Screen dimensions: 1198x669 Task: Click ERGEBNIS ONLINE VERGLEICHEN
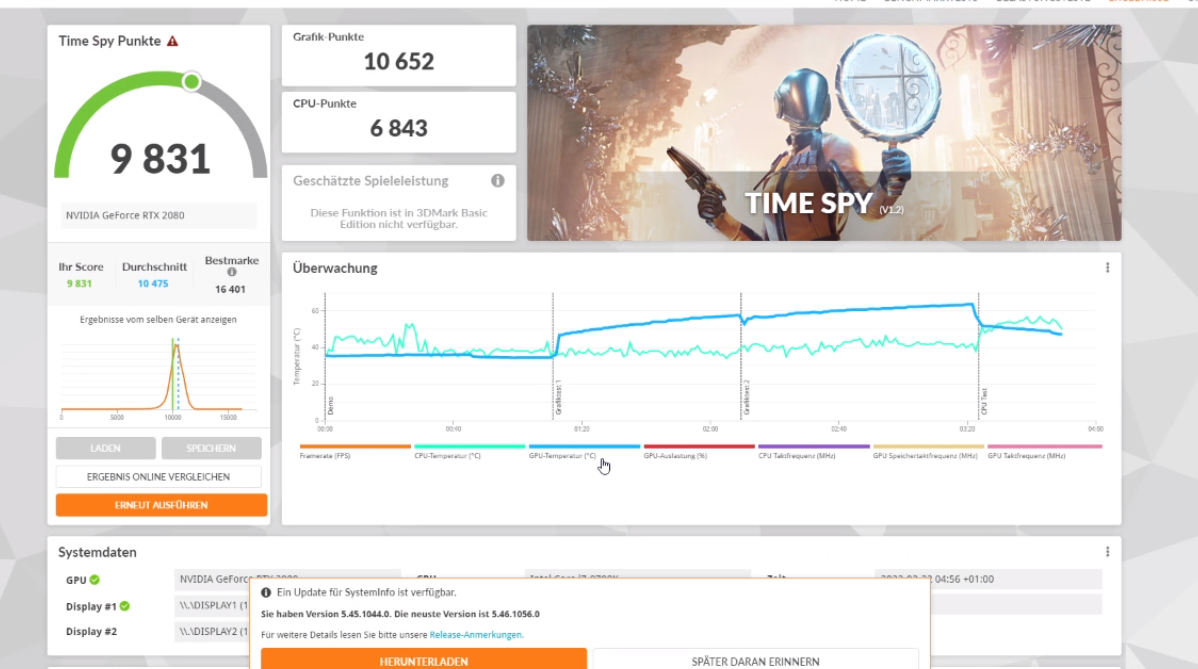(158, 477)
